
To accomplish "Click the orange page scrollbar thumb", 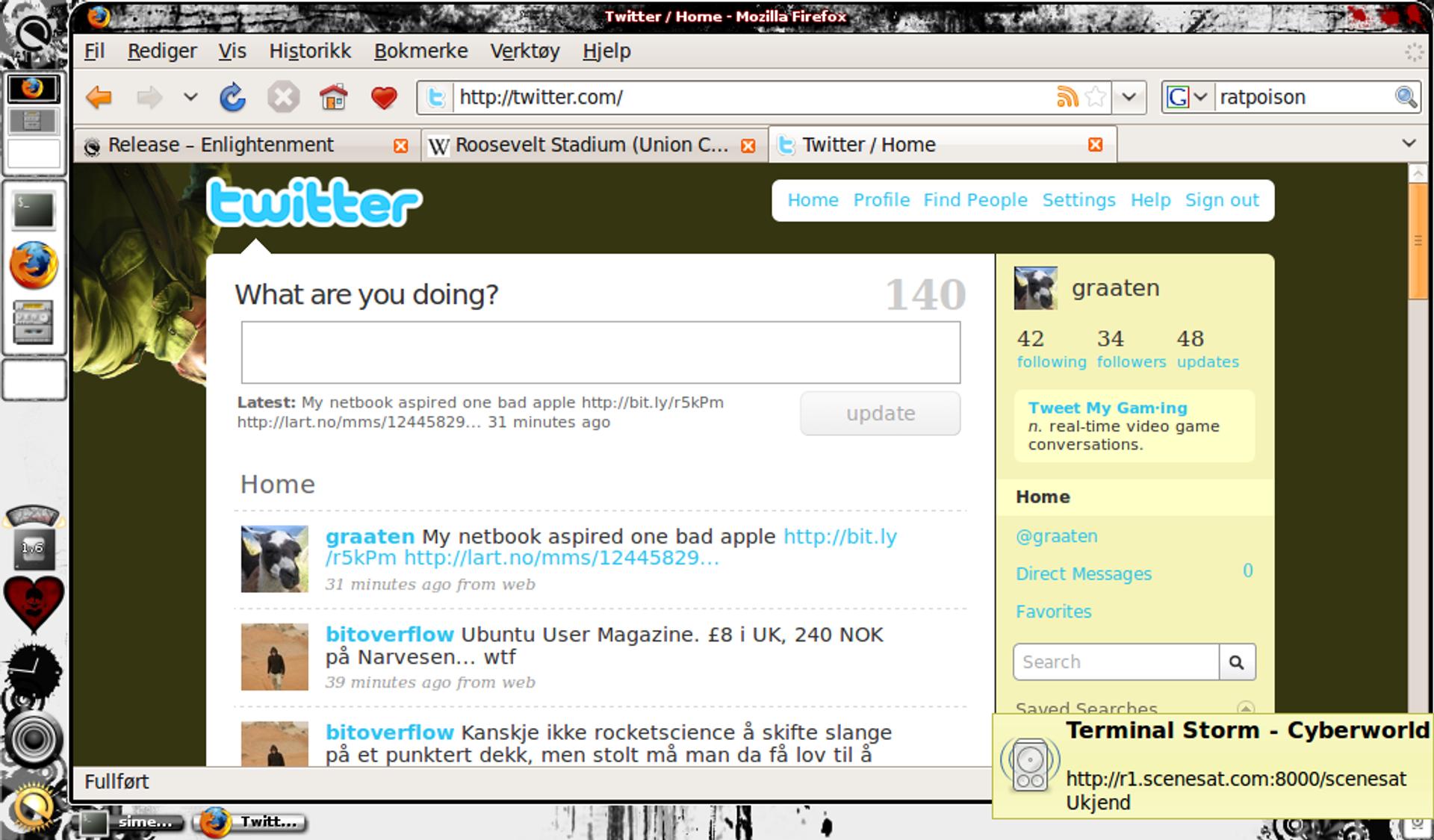I will point(1418,240).
